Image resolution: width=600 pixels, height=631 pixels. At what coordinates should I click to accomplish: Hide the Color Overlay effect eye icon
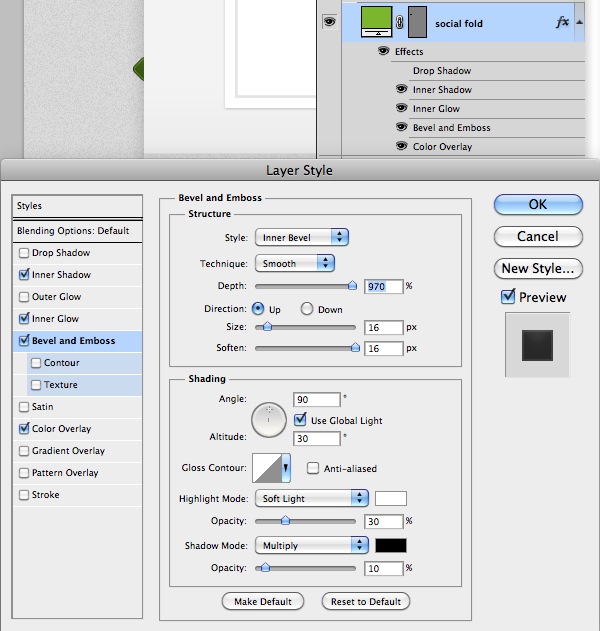click(x=401, y=146)
